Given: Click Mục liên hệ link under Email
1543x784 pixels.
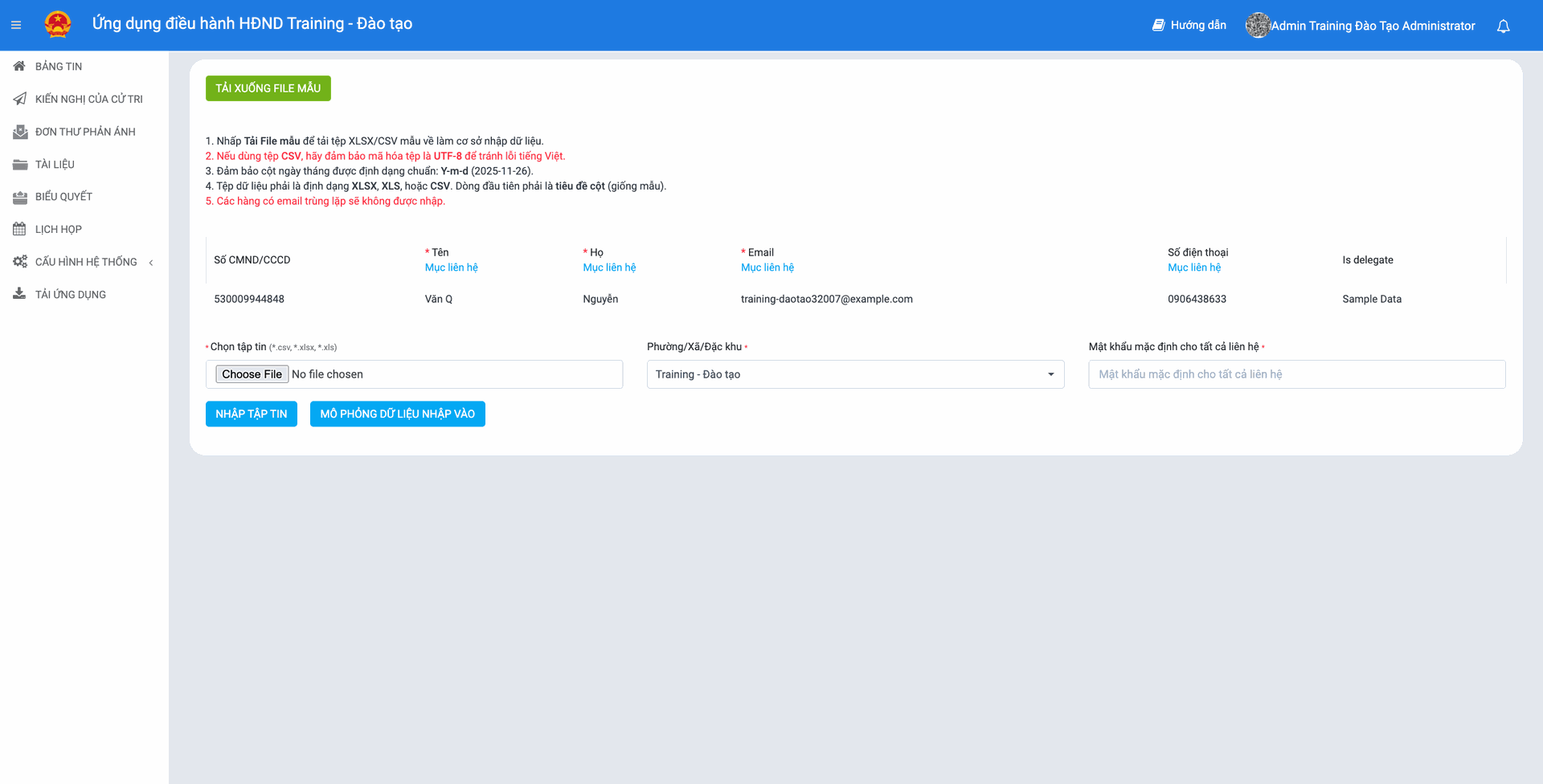Looking at the screenshot, I should click(767, 267).
